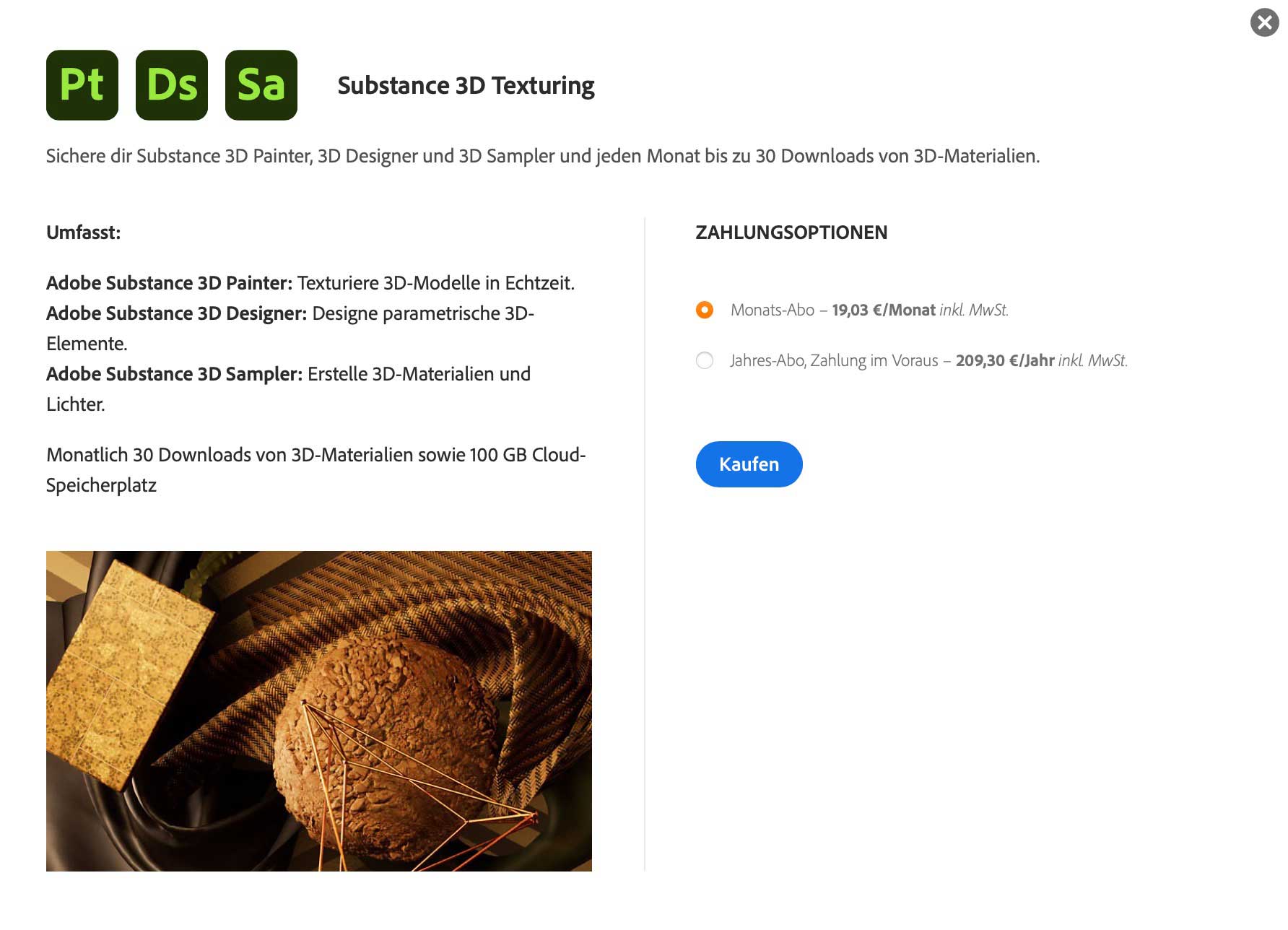Click the Substance 3D Painter (Pt) icon
1288x930 pixels.
[x=82, y=85]
